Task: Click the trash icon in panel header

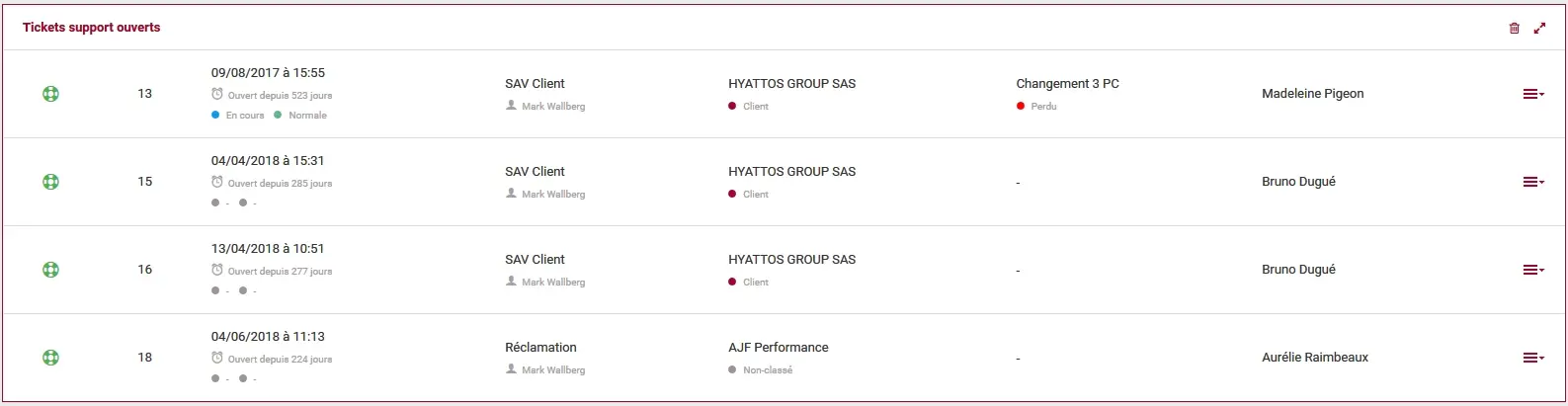Action: (x=1514, y=28)
